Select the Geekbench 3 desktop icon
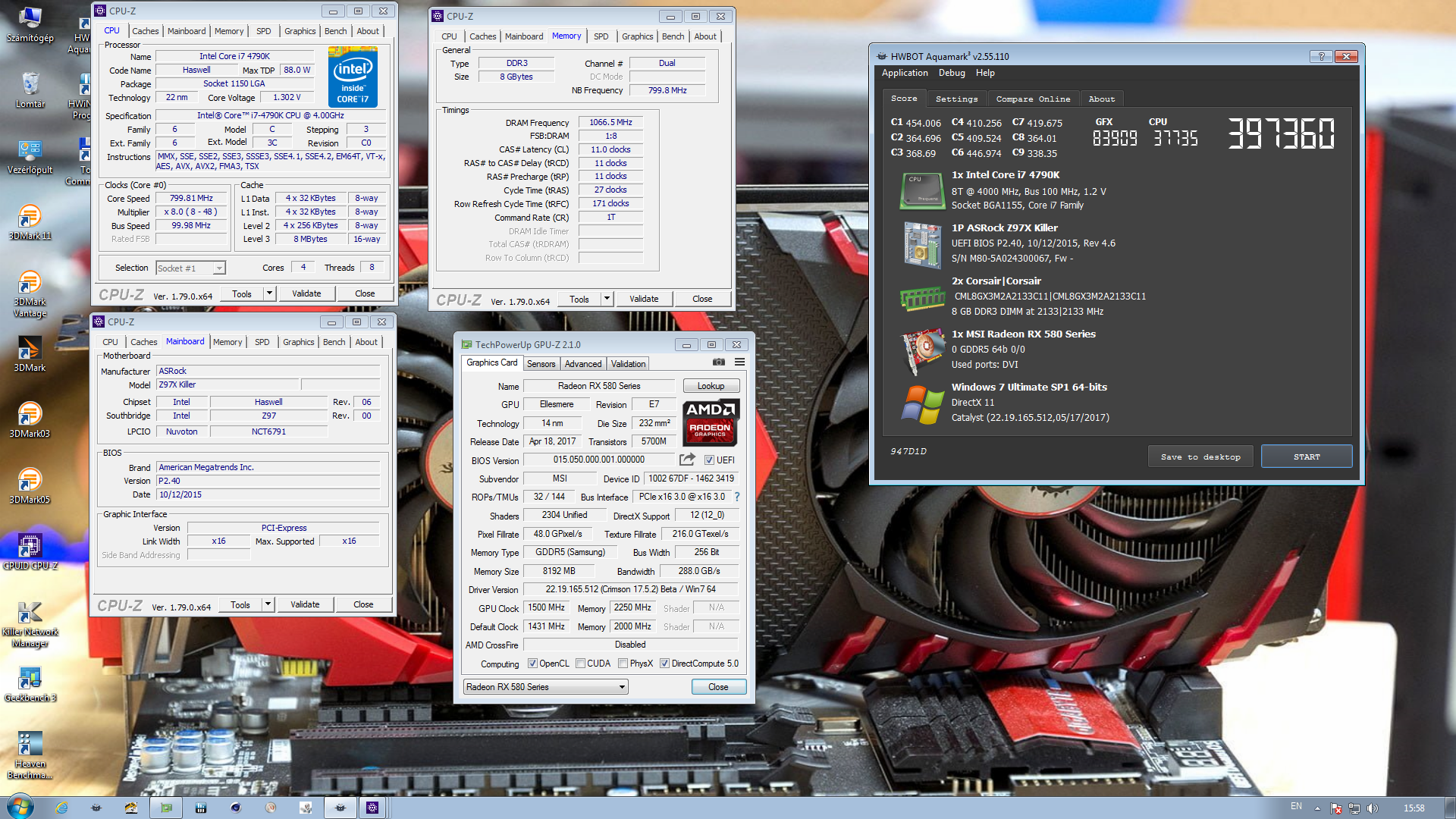1456x819 pixels. [x=30, y=684]
